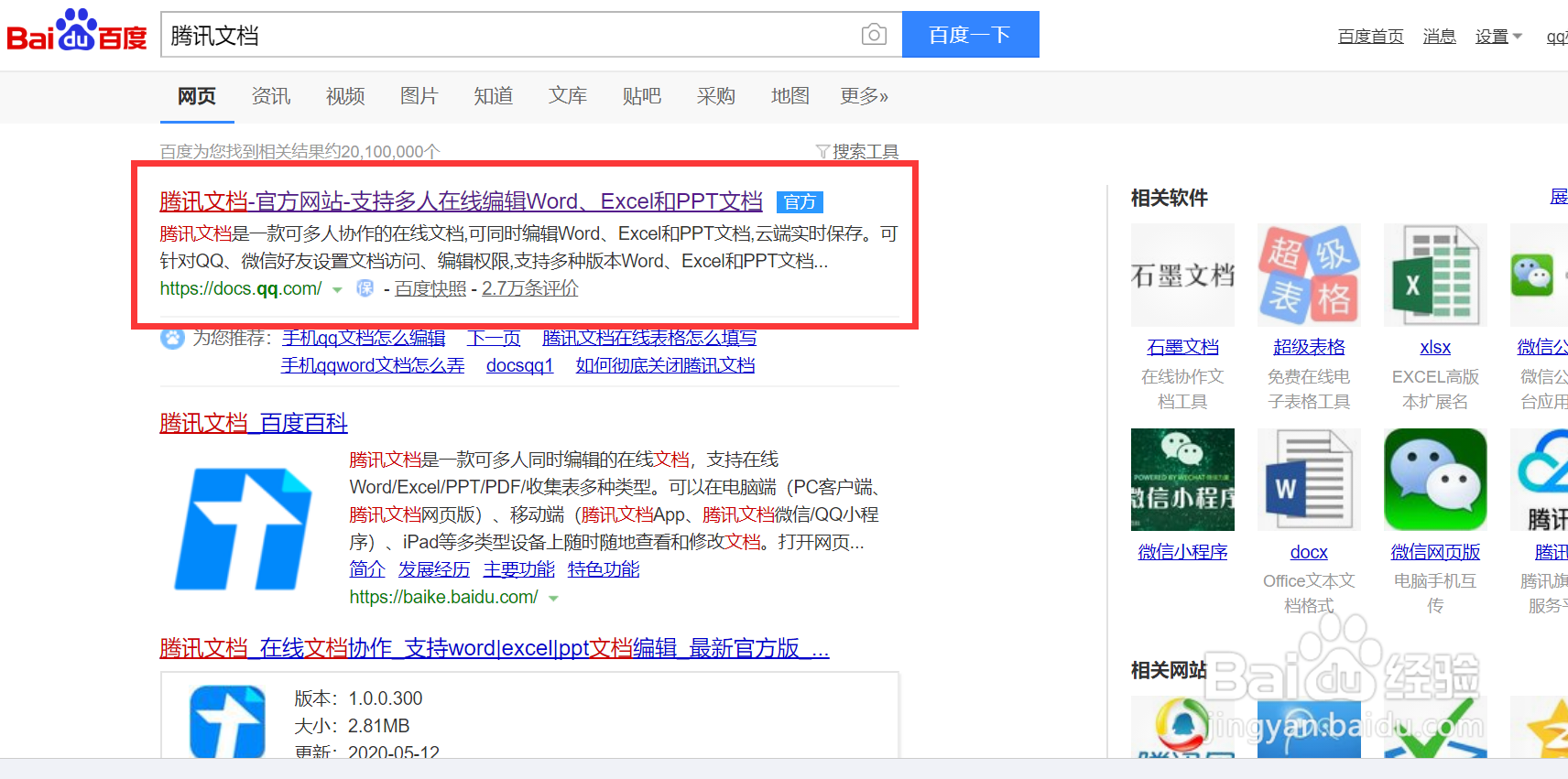Open the xlsx Excel file icon
Image resolution: width=1568 pixels, height=779 pixels.
click(x=1435, y=275)
